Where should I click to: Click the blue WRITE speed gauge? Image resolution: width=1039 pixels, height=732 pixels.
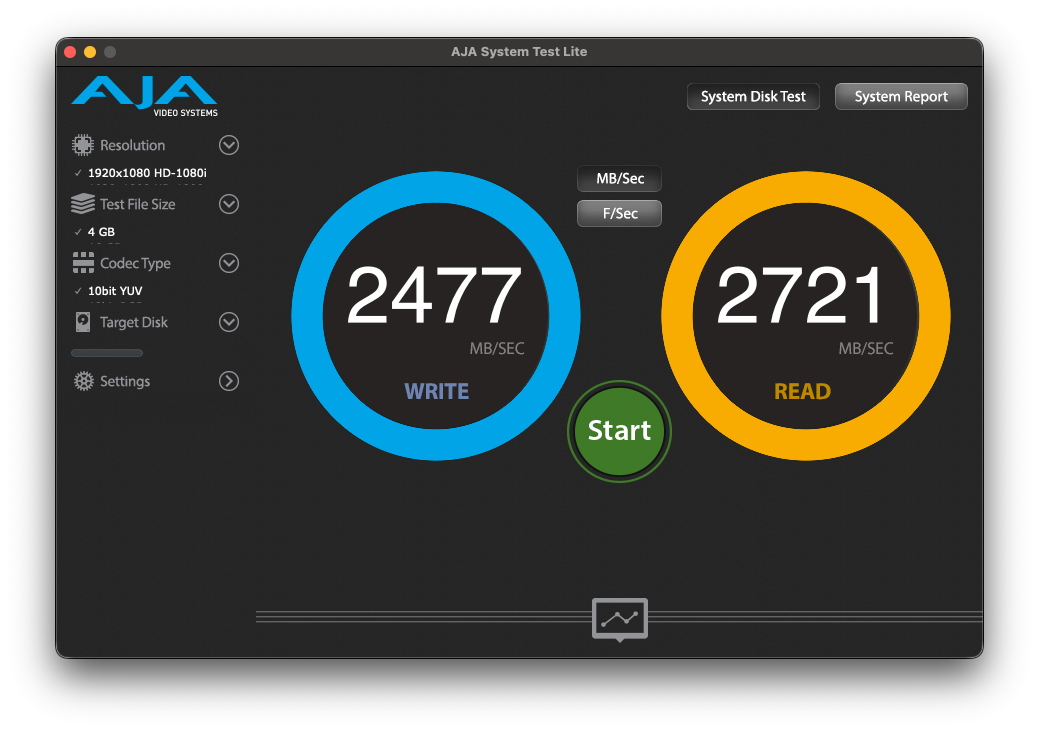pos(436,316)
